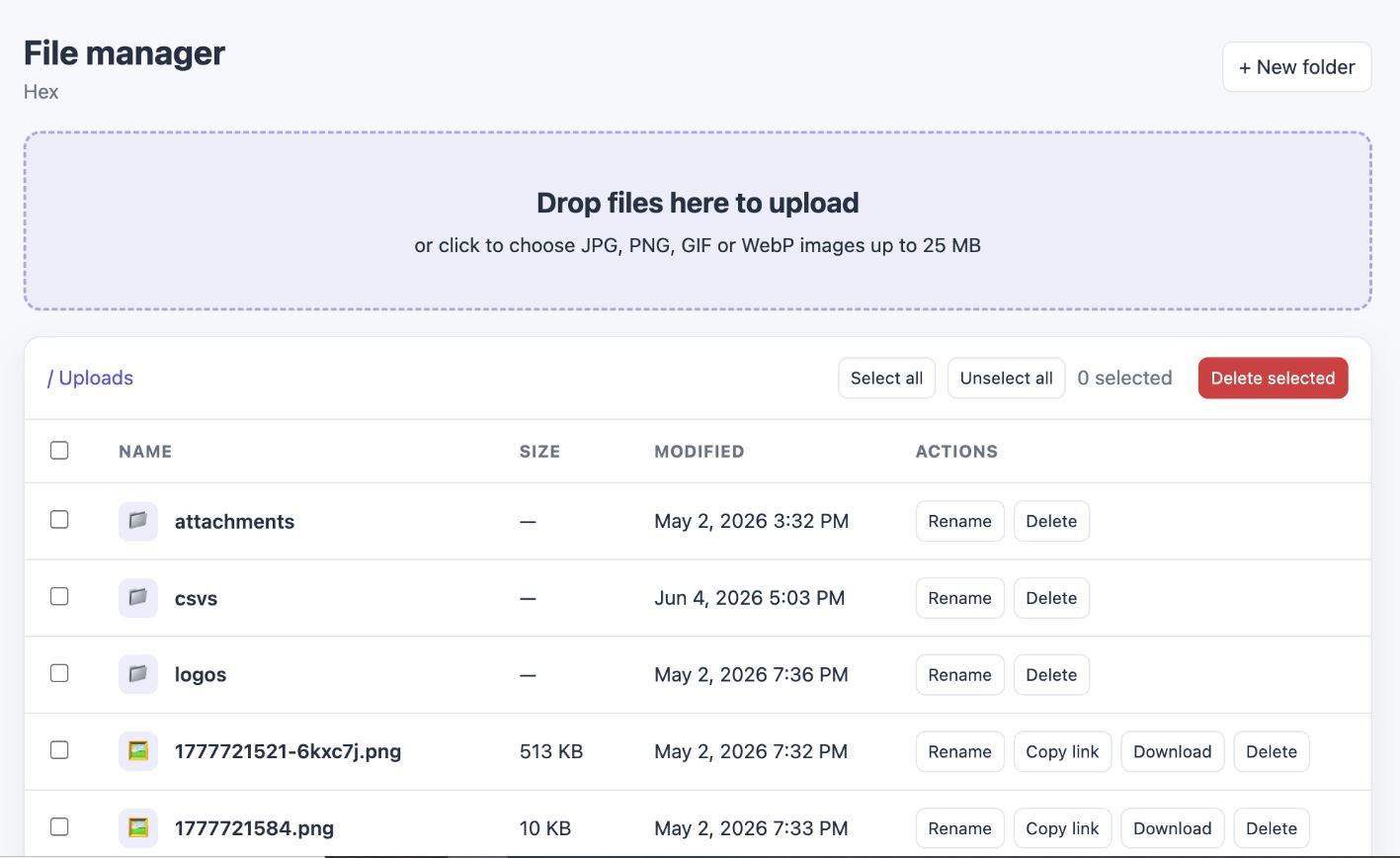
Task: Click the file name 1777721584.png
Action: (254, 828)
